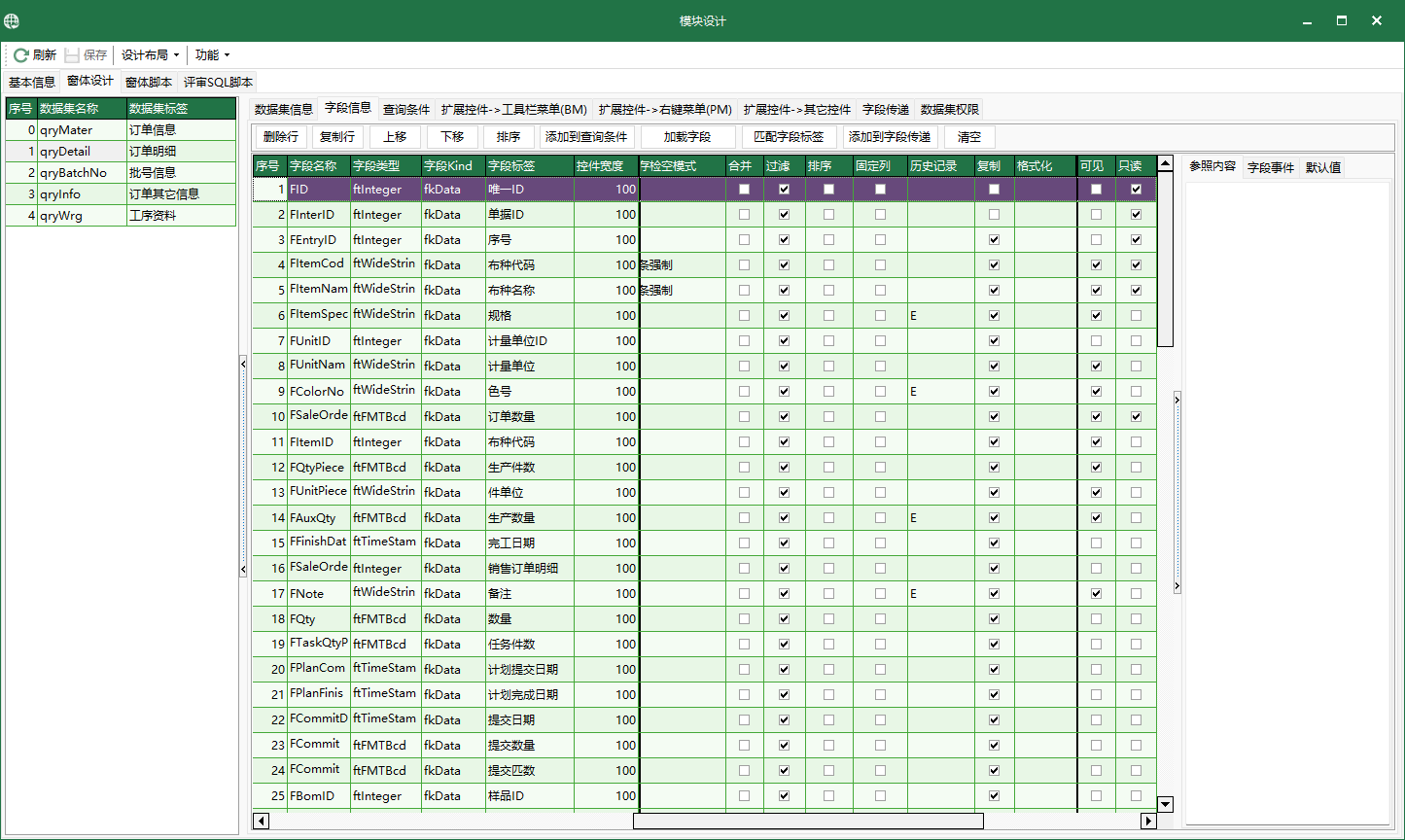
Task: Select the qryBatchNo dataset row
Action: point(73,173)
